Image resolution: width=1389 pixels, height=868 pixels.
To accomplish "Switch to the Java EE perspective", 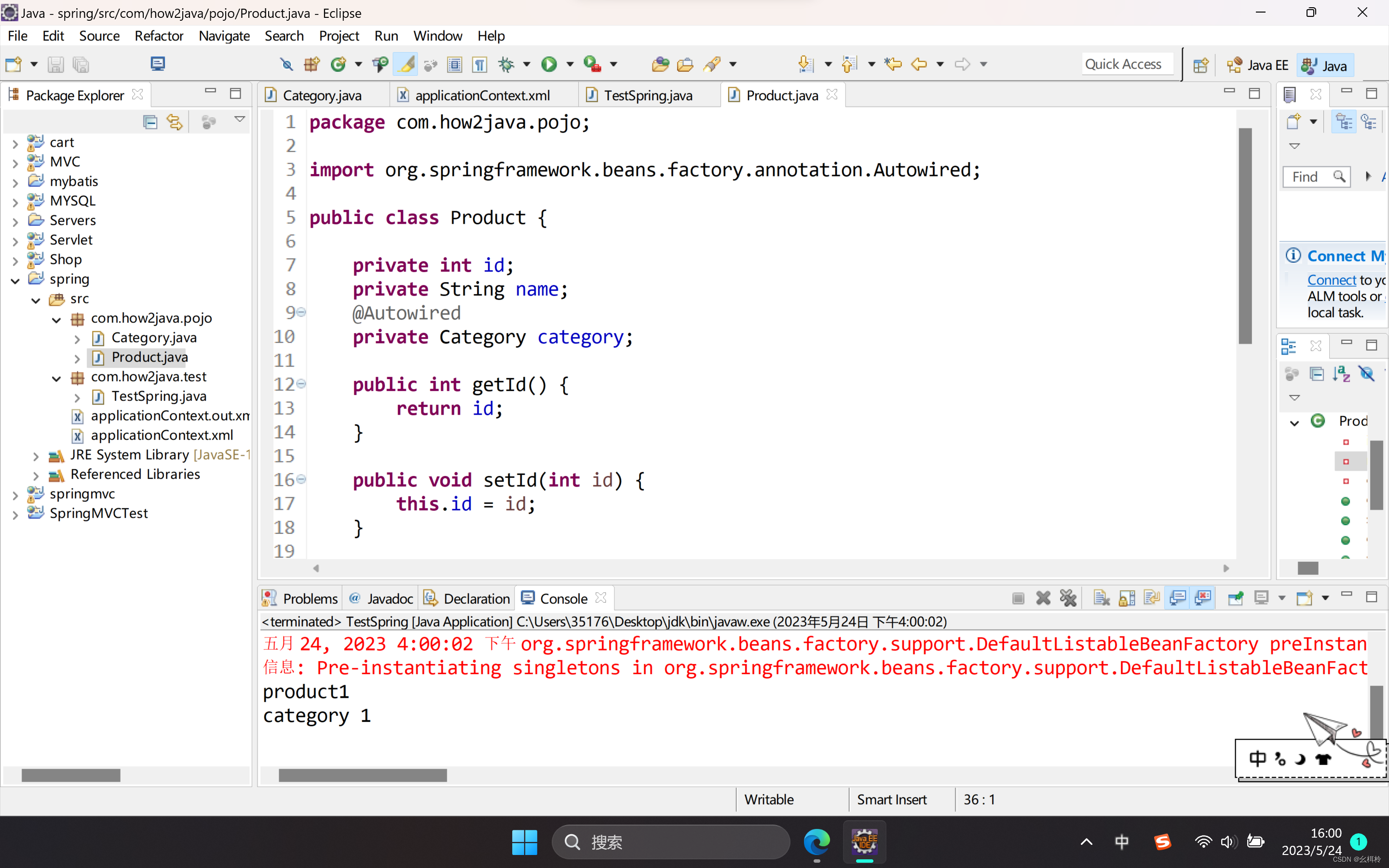I will tap(1258, 65).
